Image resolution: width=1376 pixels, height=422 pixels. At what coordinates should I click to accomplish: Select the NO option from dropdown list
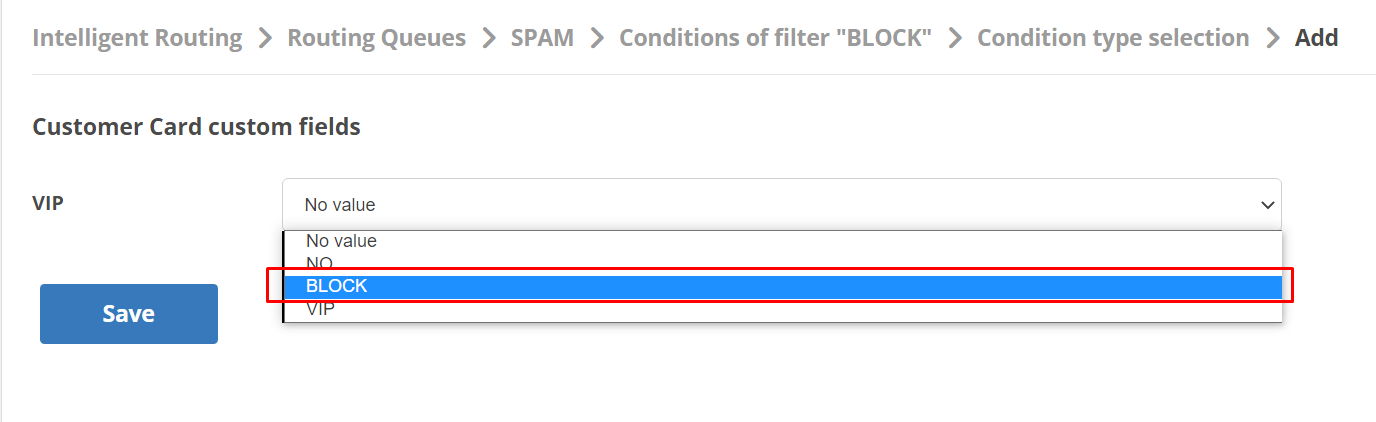pyautogui.click(x=783, y=262)
